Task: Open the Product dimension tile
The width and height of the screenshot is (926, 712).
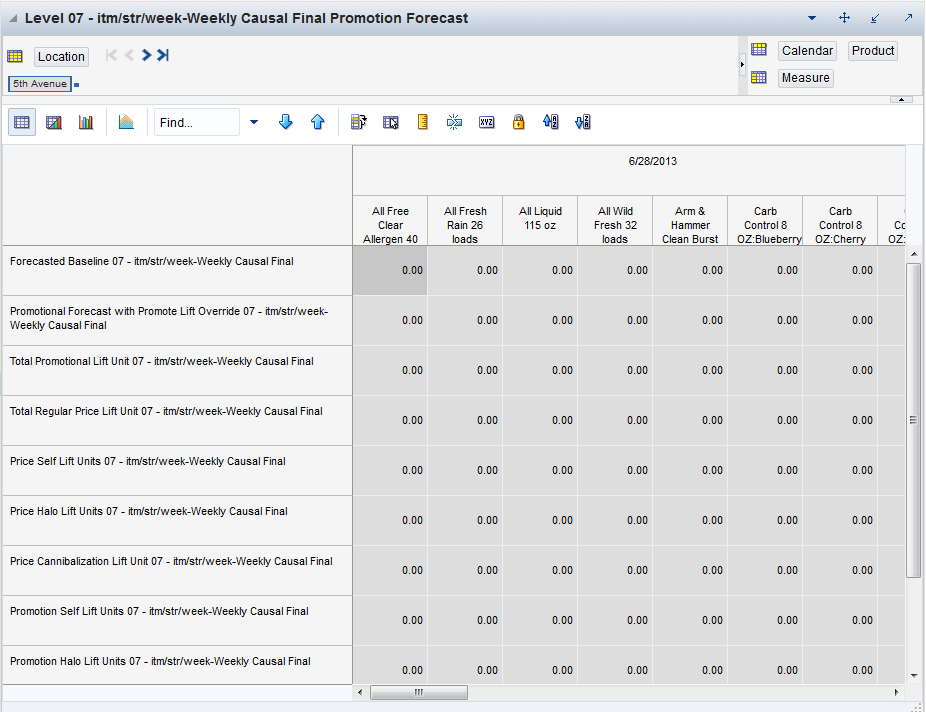Action: 872,51
